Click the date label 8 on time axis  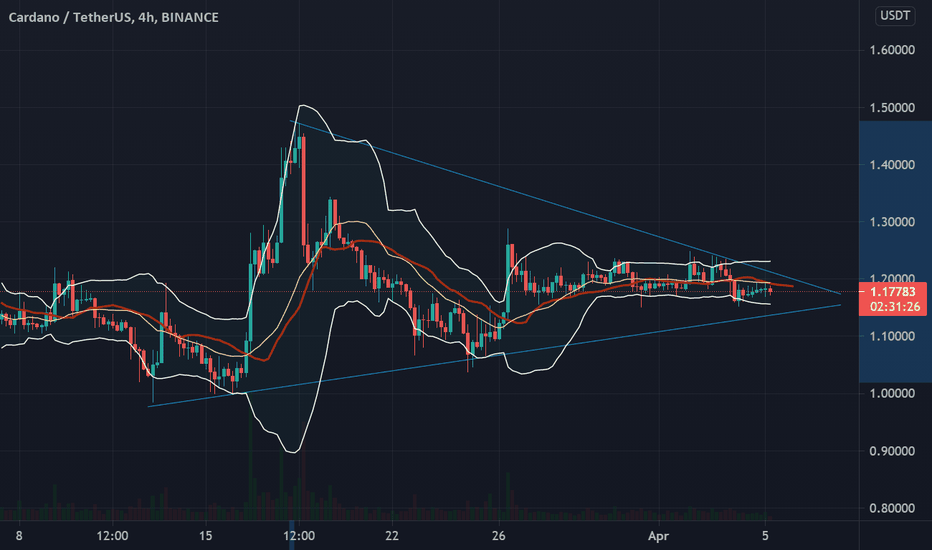click(19, 536)
